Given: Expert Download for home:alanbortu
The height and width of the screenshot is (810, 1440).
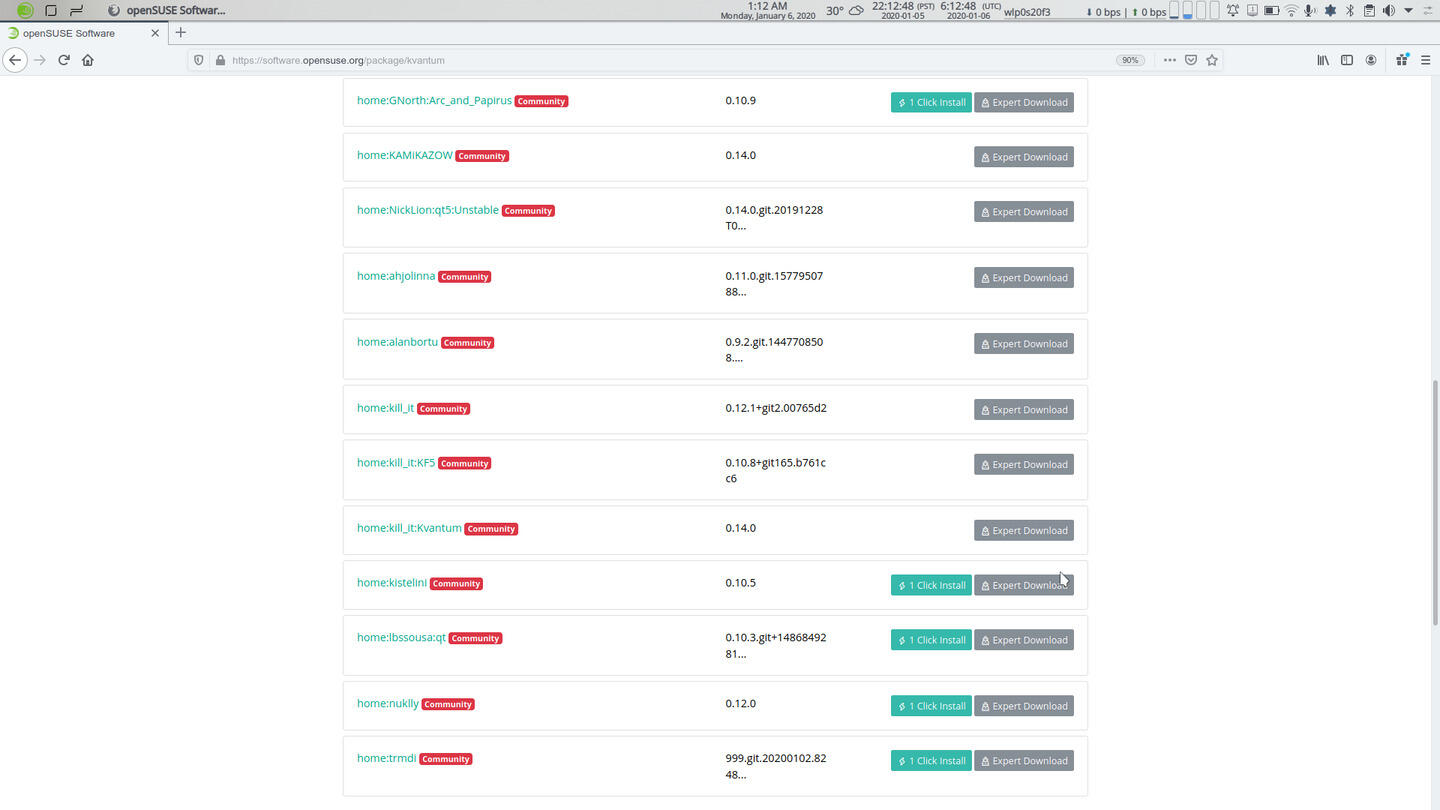Looking at the screenshot, I should (1024, 344).
